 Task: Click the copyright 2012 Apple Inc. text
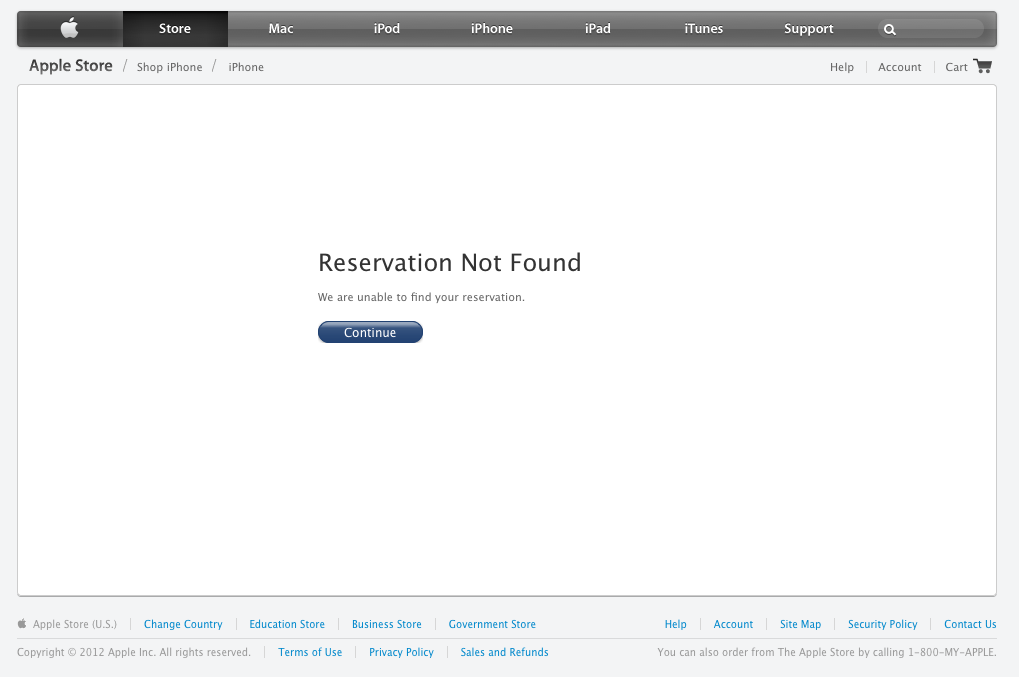click(134, 652)
